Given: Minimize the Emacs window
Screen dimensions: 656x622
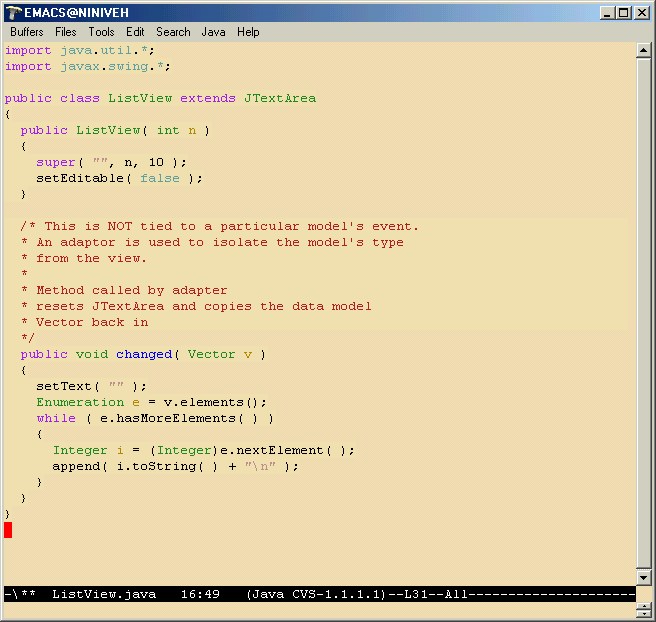Looking at the screenshot, I should pyautogui.click(x=608, y=13).
